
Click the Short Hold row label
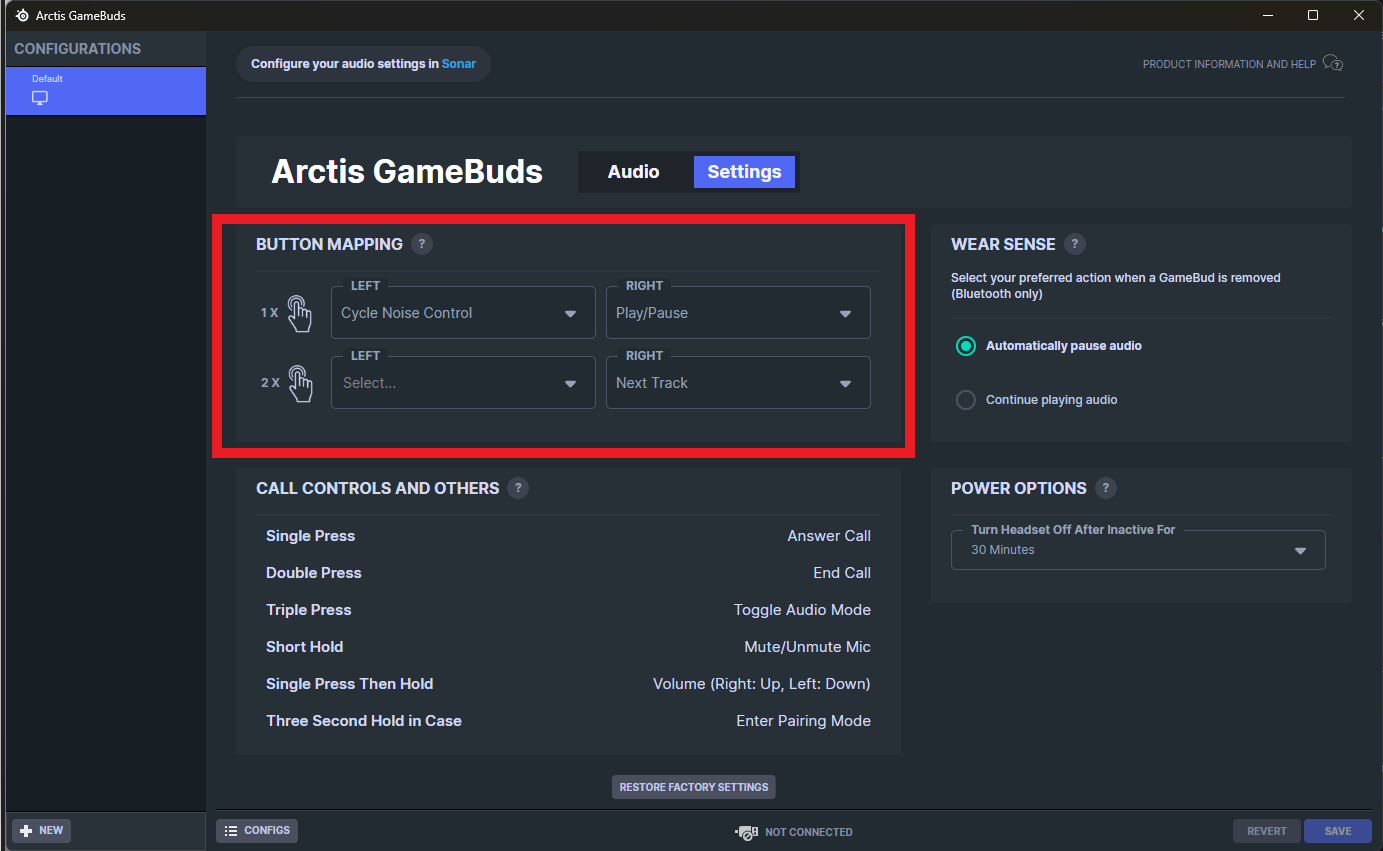(305, 647)
